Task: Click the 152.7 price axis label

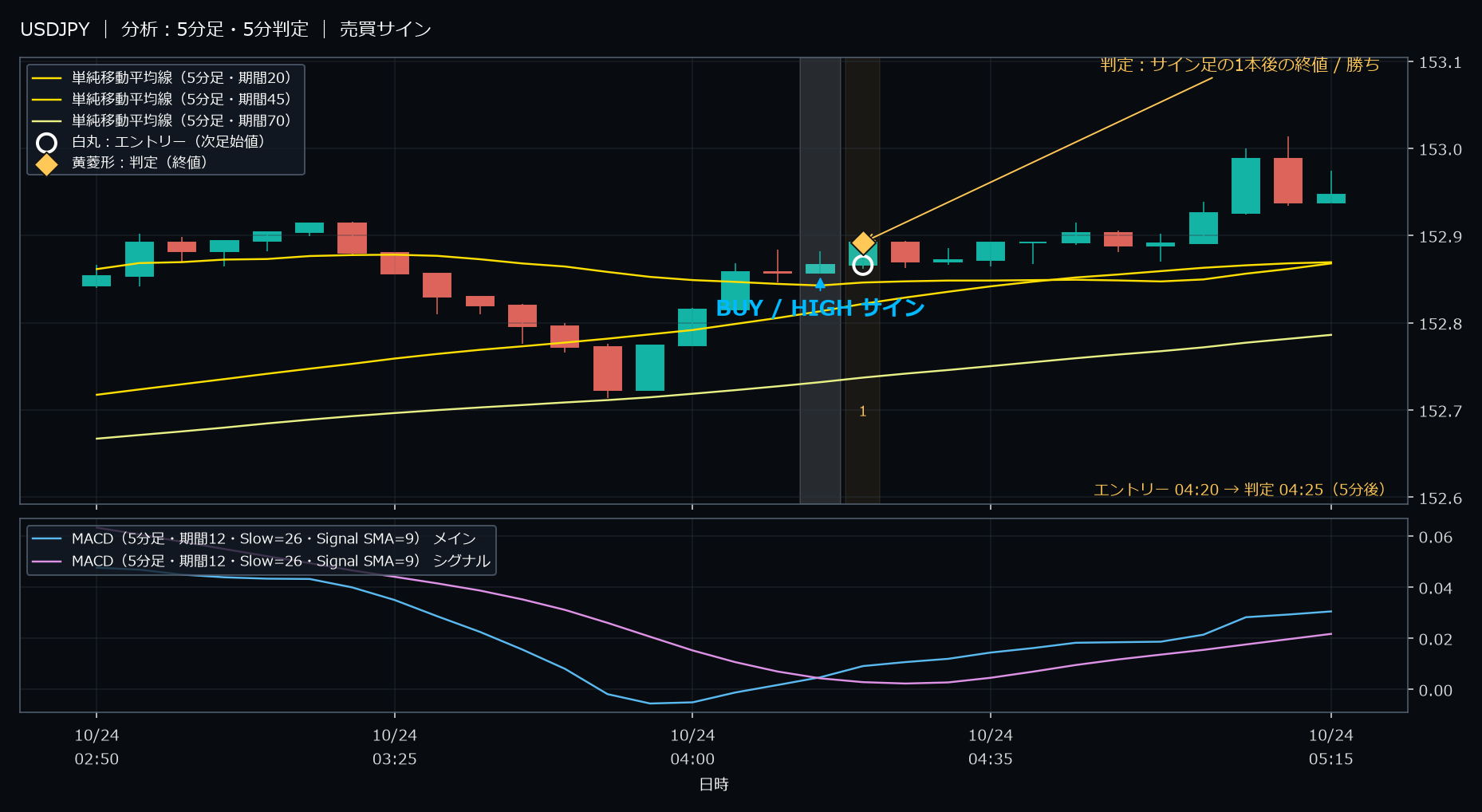Action: point(1440,411)
